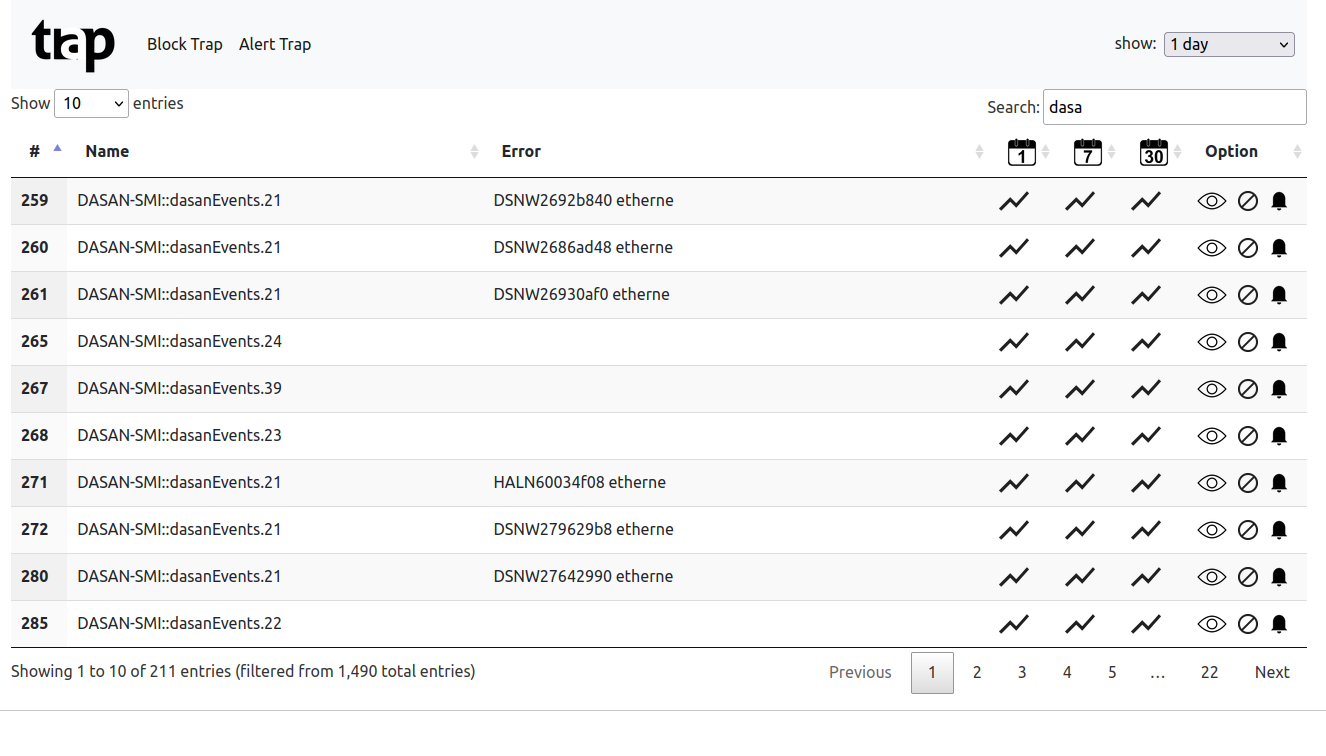The height and width of the screenshot is (756, 1326).
Task: Open 30-day chart for row 265
Action: 1146,342
